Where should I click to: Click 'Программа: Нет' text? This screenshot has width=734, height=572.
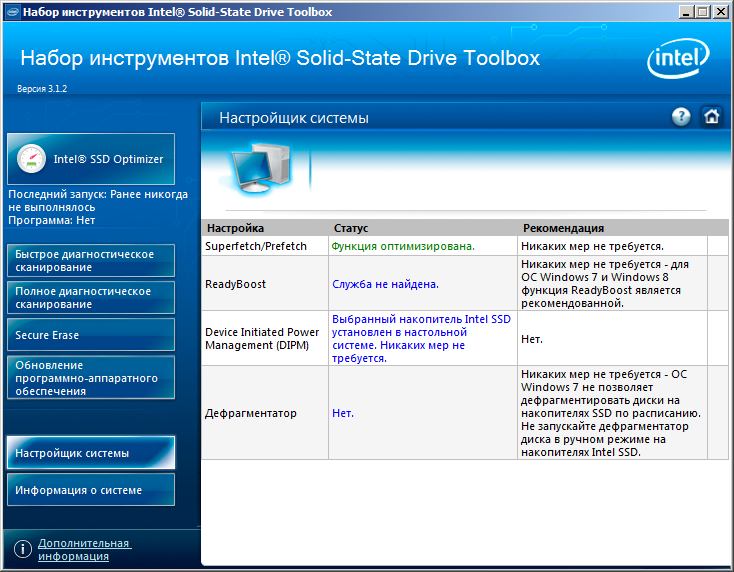point(51,220)
